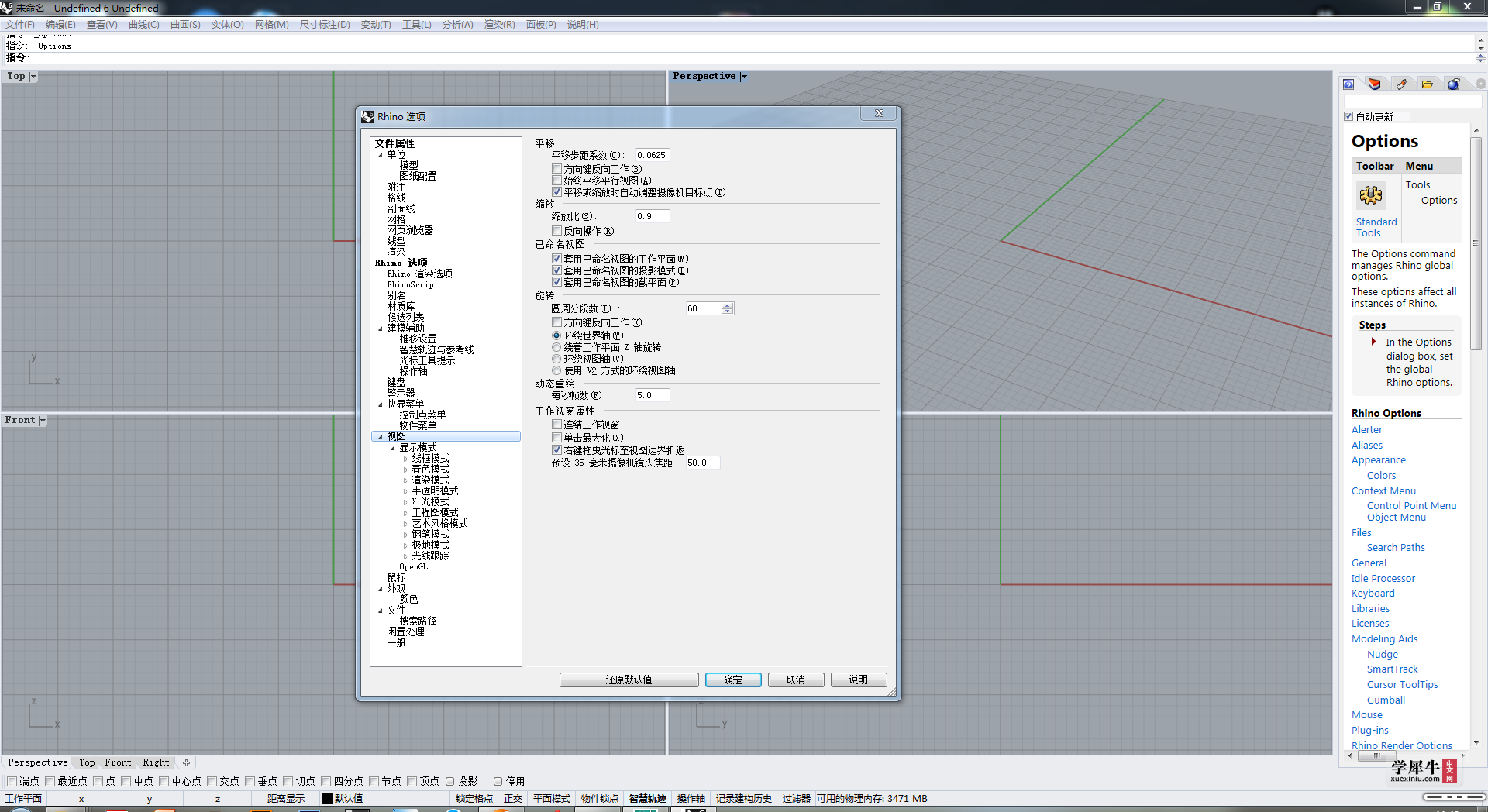This screenshot has width=1488, height=812.
Task: Enable reverse arrow key action under pan
Action: (x=556, y=169)
